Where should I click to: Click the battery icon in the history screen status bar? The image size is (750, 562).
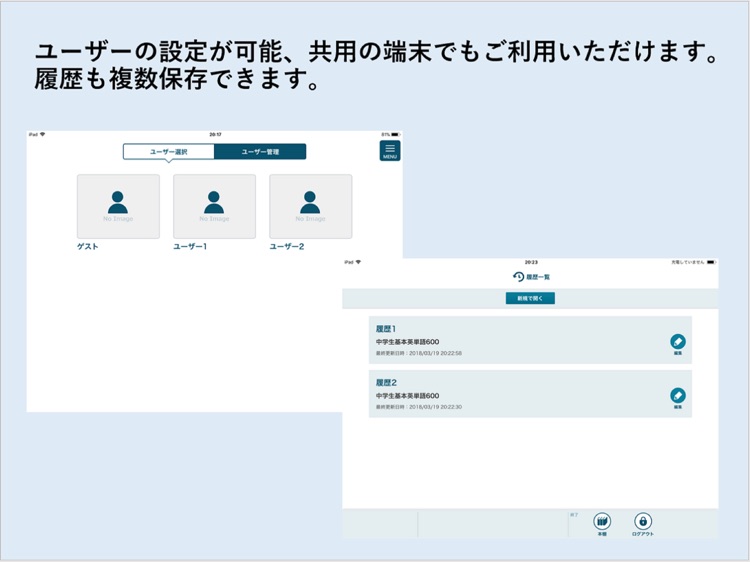(711, 262)
